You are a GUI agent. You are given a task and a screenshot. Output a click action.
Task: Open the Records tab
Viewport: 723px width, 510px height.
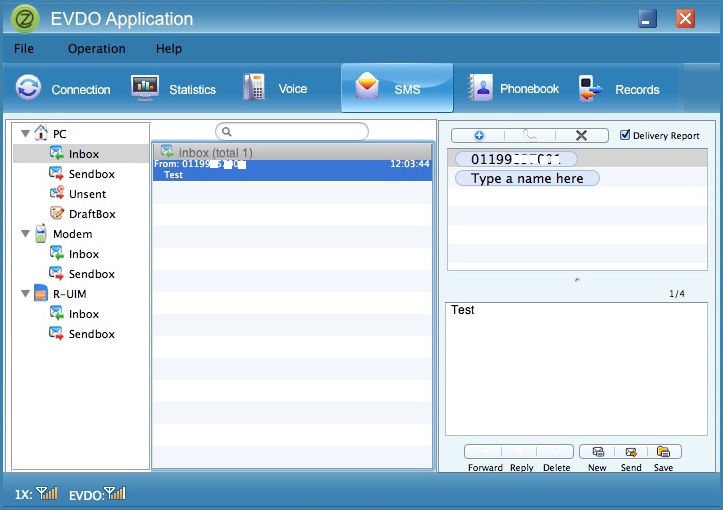619,88
